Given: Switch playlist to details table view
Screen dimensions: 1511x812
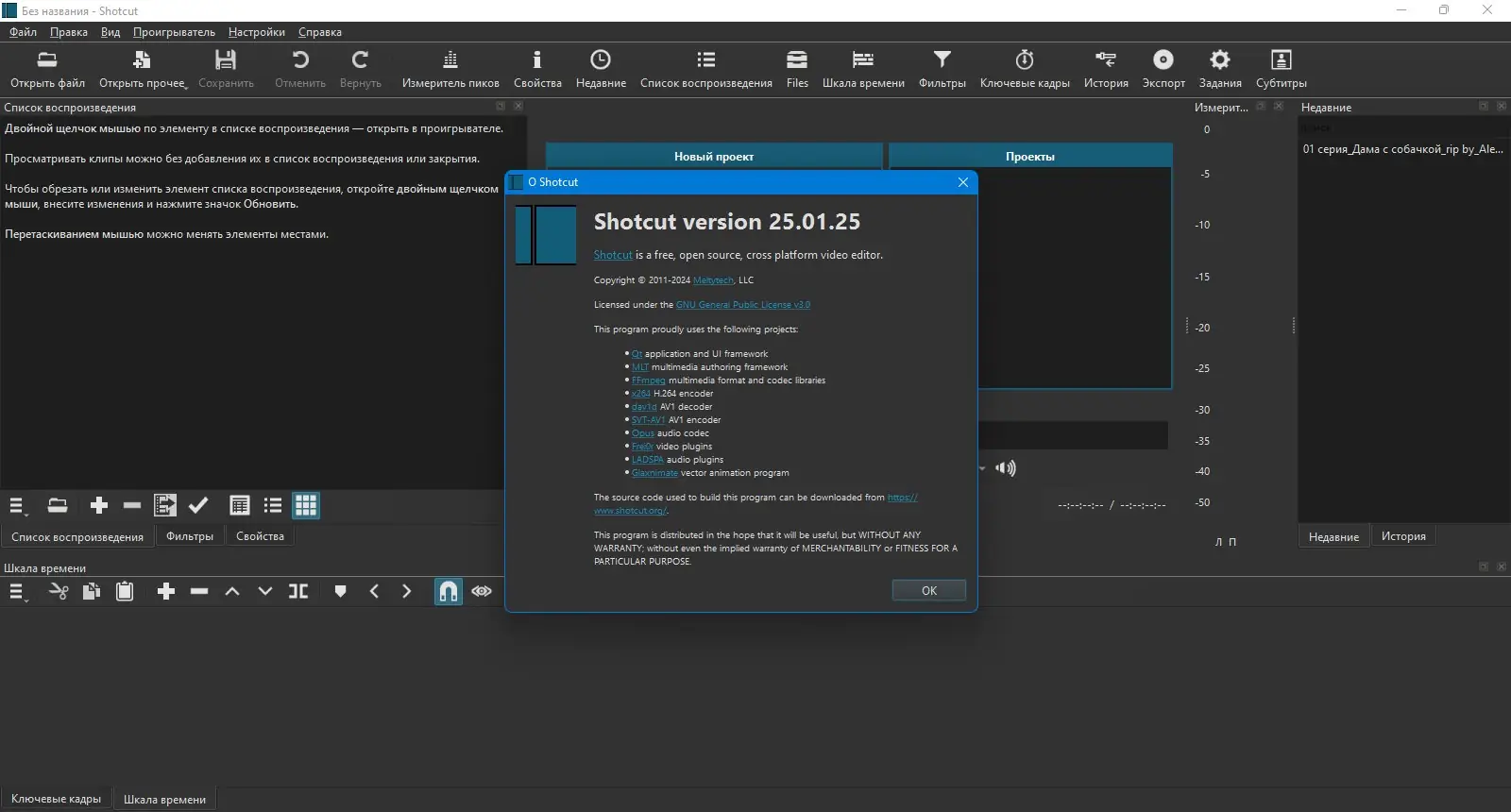Looking at the screenshot, I should pos(240,506).
